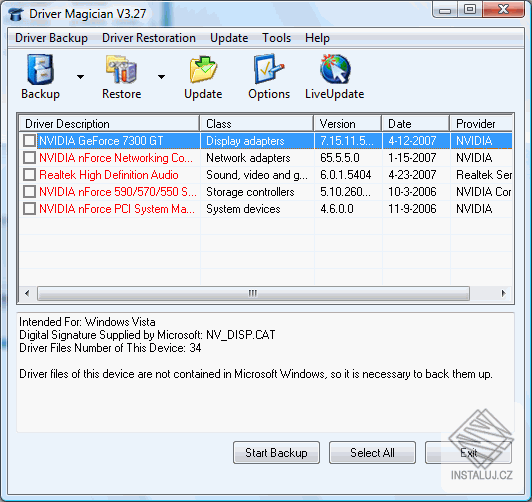
Task: Click the horizontal scrollbar thumb of driver list
Action: click(253, 293)
